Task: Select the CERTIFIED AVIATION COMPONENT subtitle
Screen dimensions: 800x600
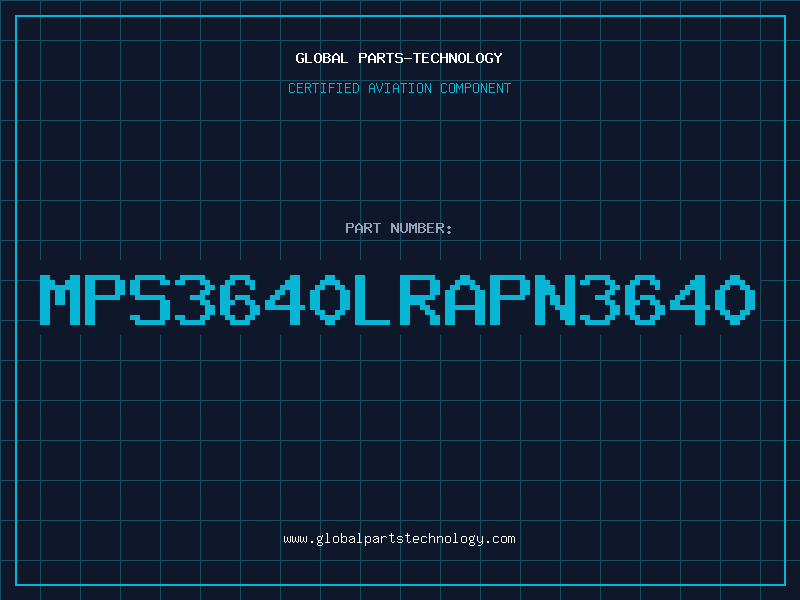Action: coord(399,88)
